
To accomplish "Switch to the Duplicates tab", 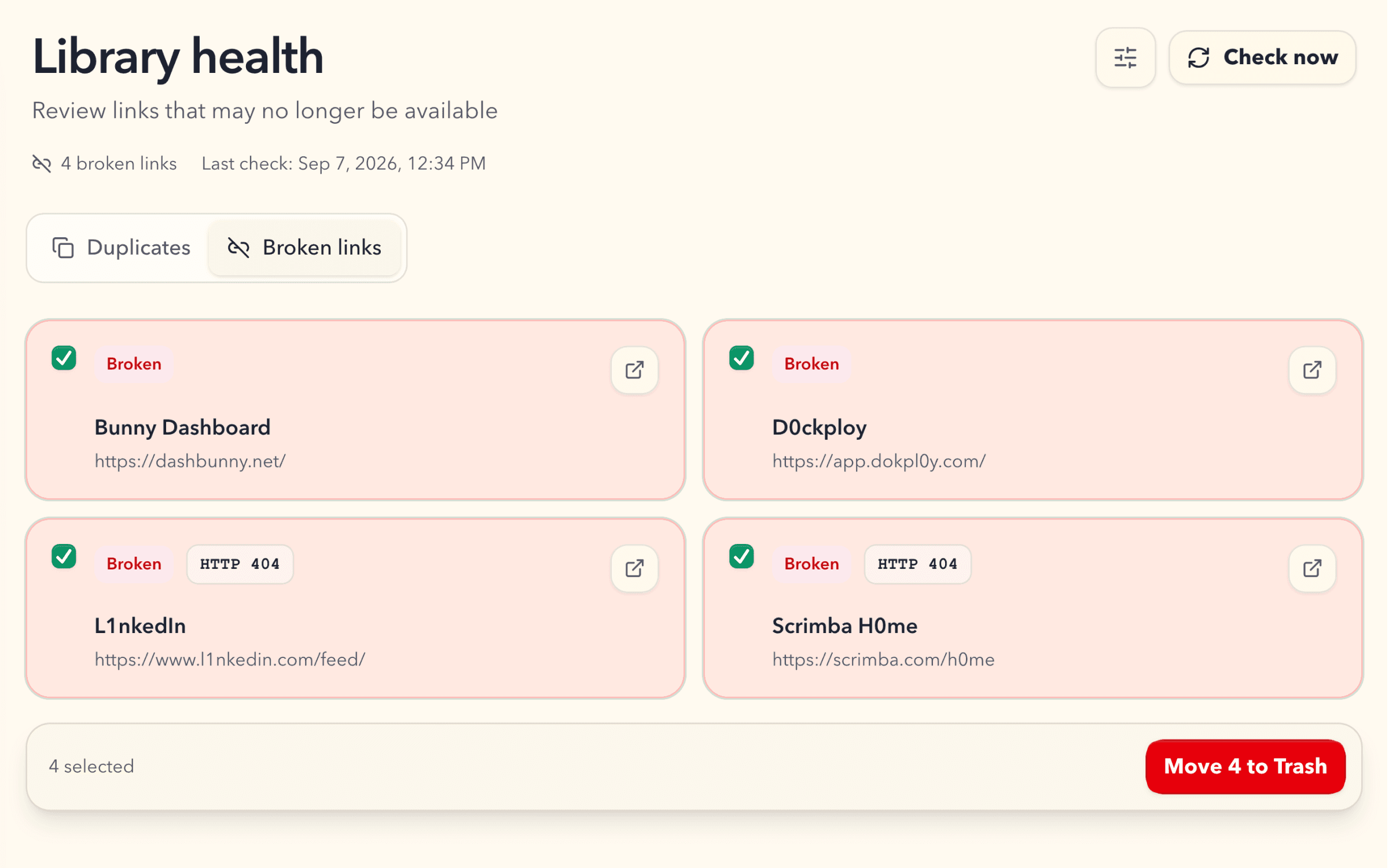I will (x=121, y=248).
